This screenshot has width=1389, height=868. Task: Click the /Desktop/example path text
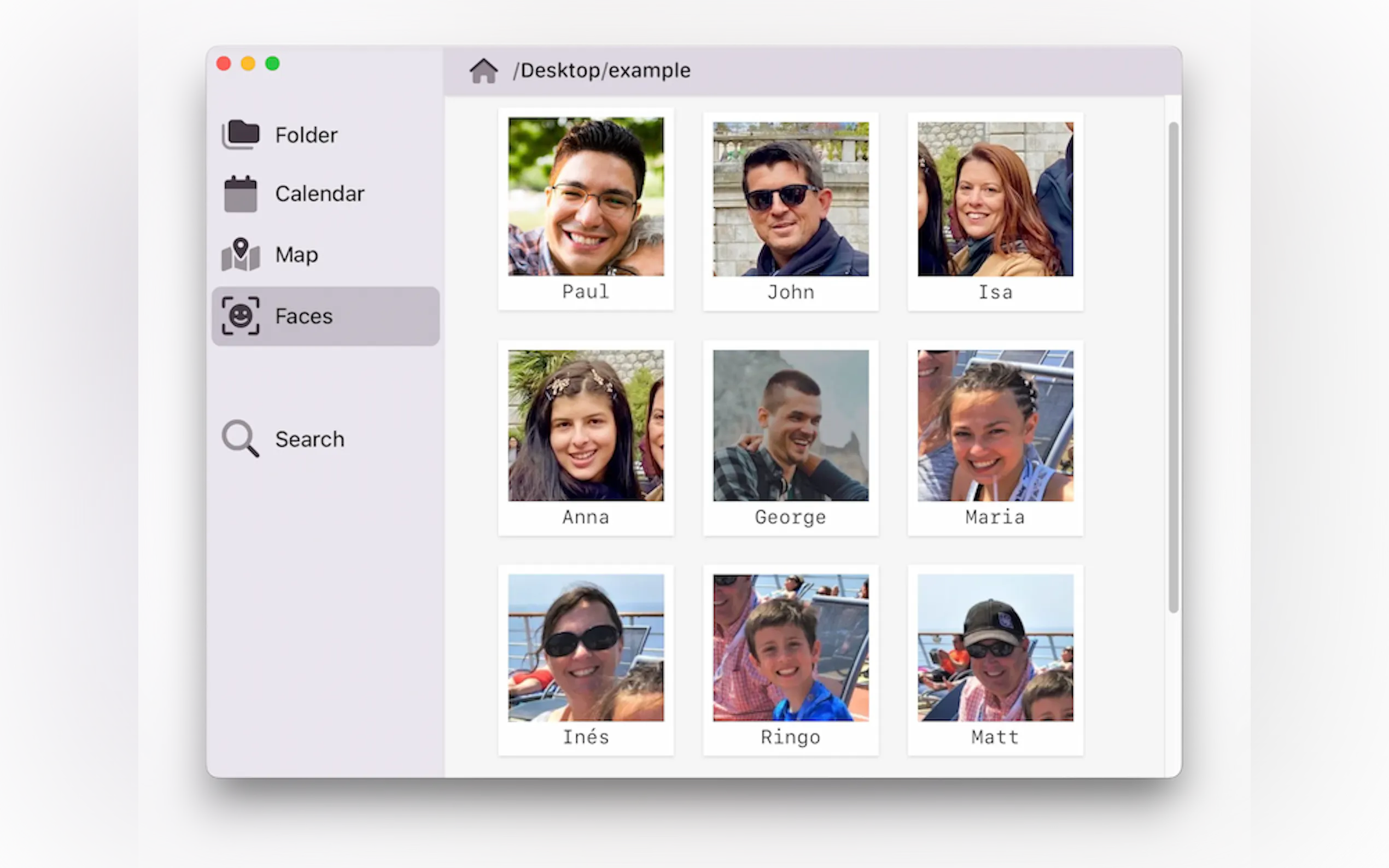point(602,71)
